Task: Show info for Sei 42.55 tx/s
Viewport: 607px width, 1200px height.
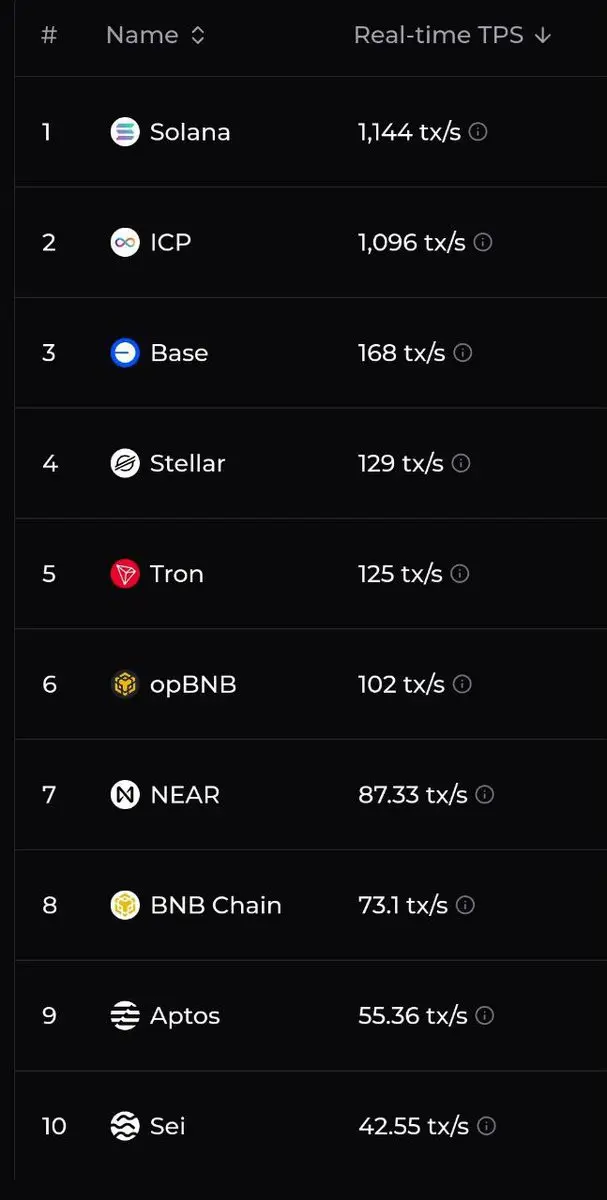Action: point(486,1126)
